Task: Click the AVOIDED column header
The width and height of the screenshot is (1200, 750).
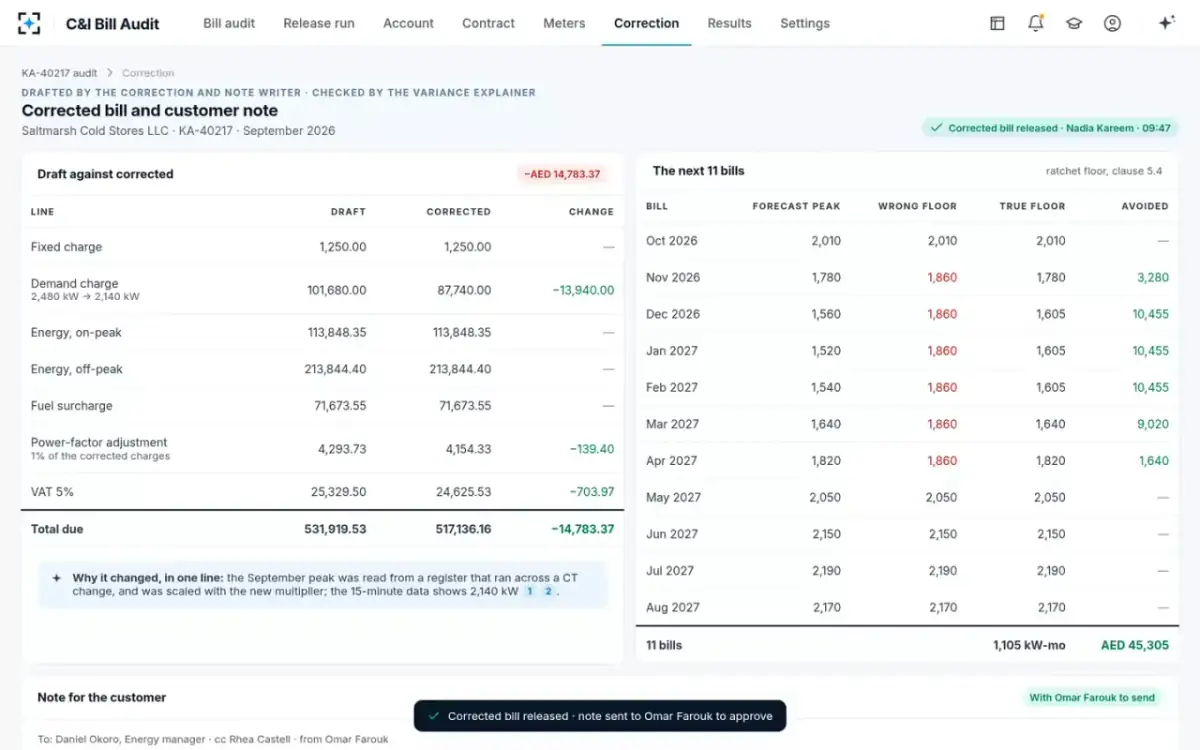Action: 1145,206
